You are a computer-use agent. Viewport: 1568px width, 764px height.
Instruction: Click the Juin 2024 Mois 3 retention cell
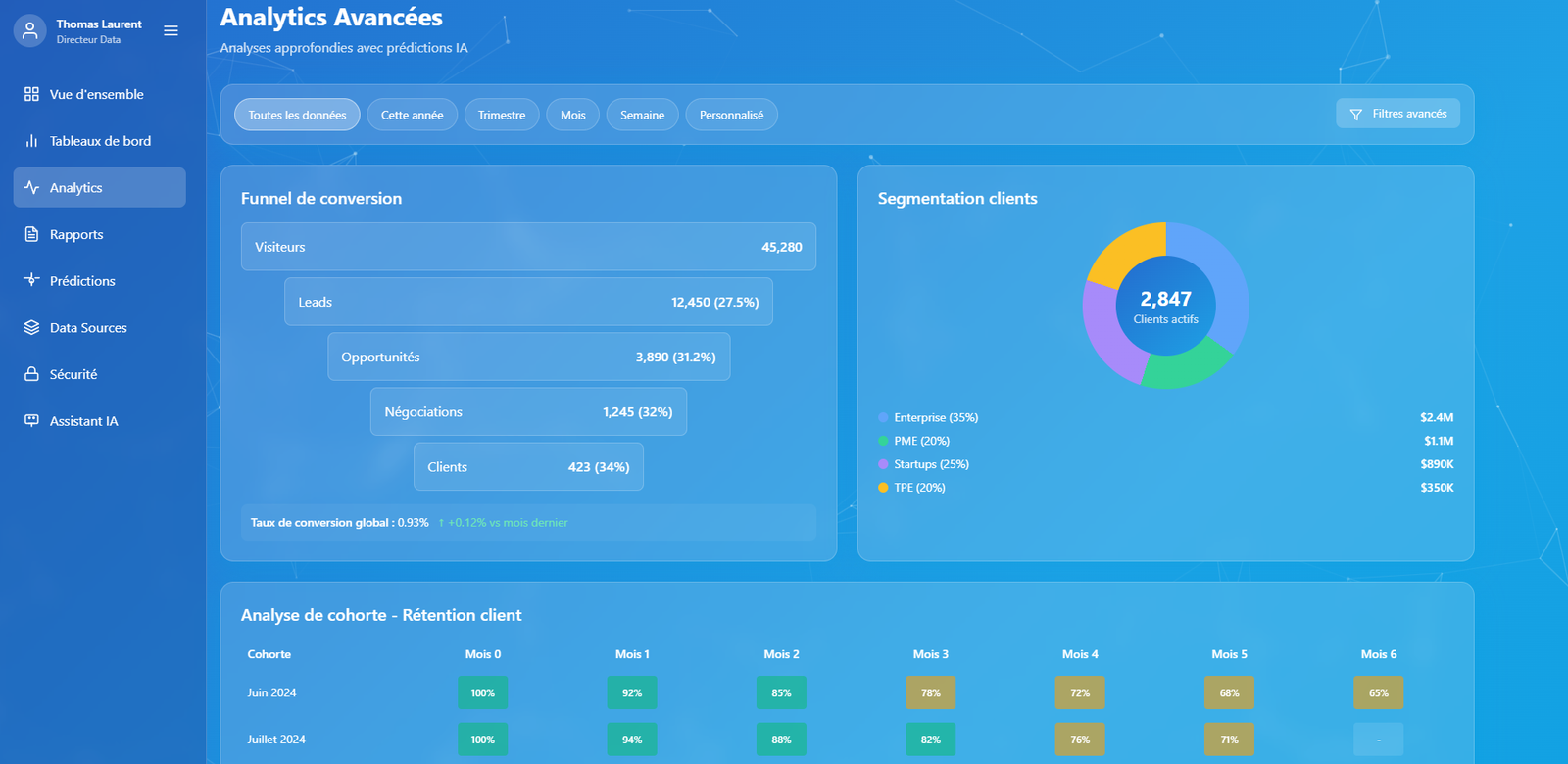tap(930, 692)
